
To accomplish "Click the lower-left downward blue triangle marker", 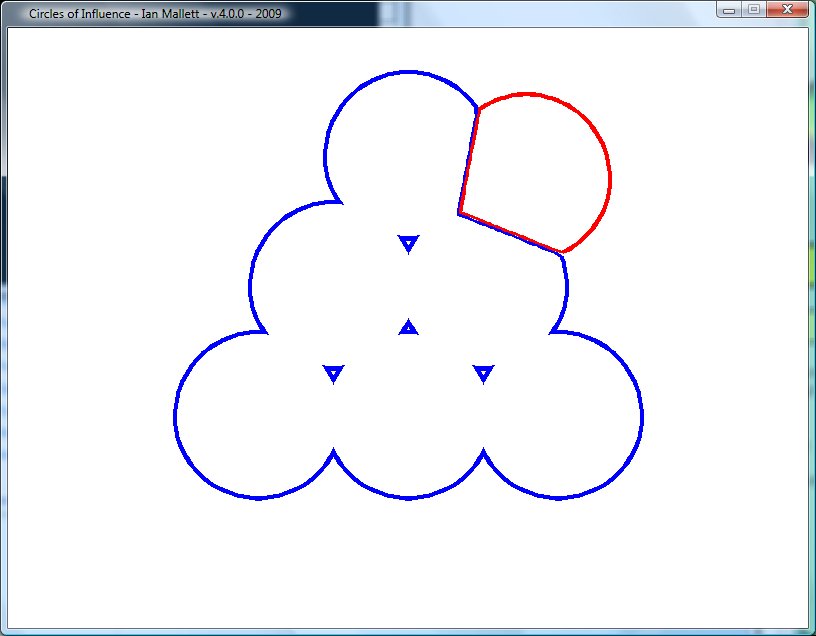I will click(334, 373).
